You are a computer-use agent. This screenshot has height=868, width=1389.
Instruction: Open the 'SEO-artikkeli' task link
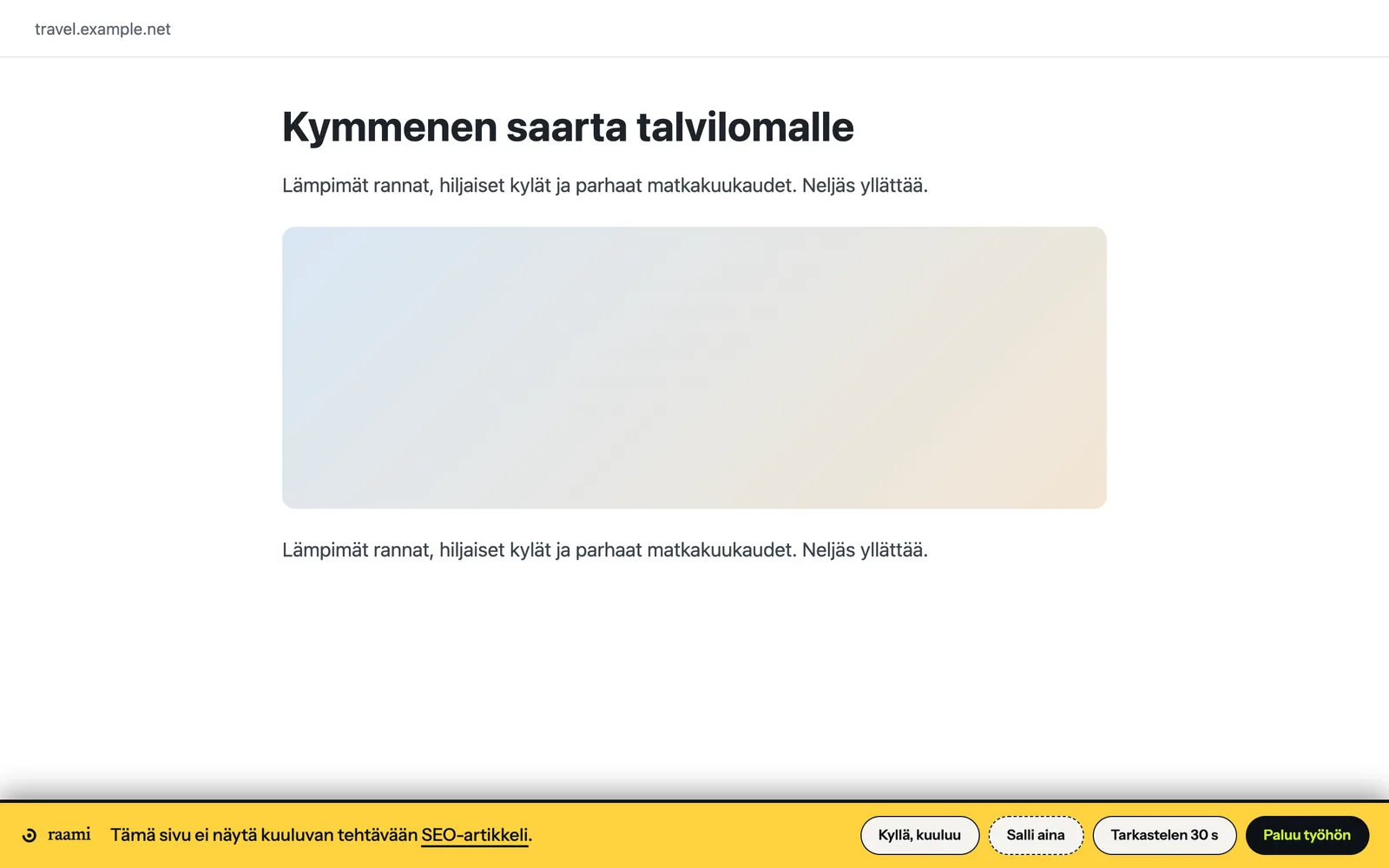(x=475, y=835)
